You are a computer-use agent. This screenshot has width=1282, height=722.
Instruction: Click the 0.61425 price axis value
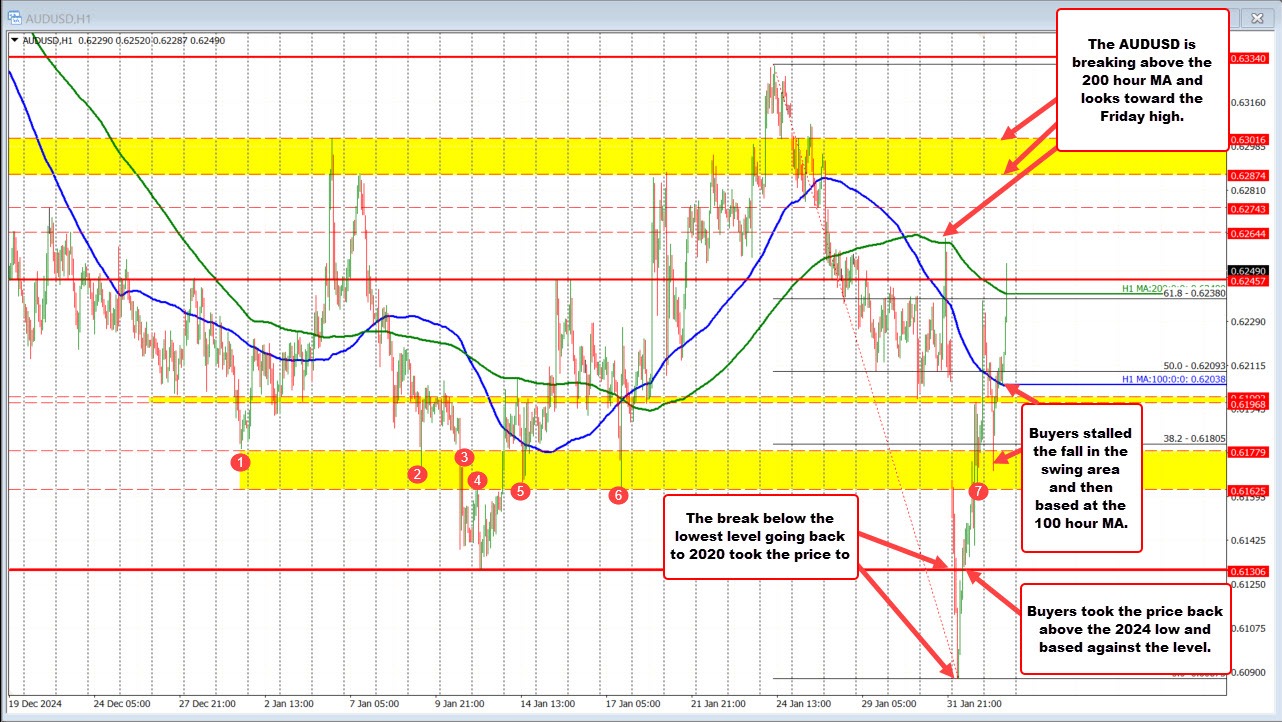[x=1249, y=541]
